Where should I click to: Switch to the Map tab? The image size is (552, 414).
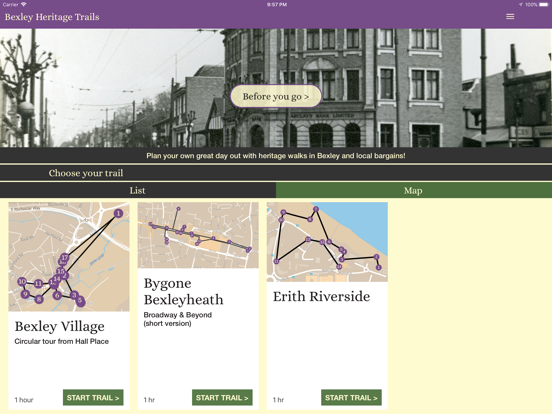[414, 190]
